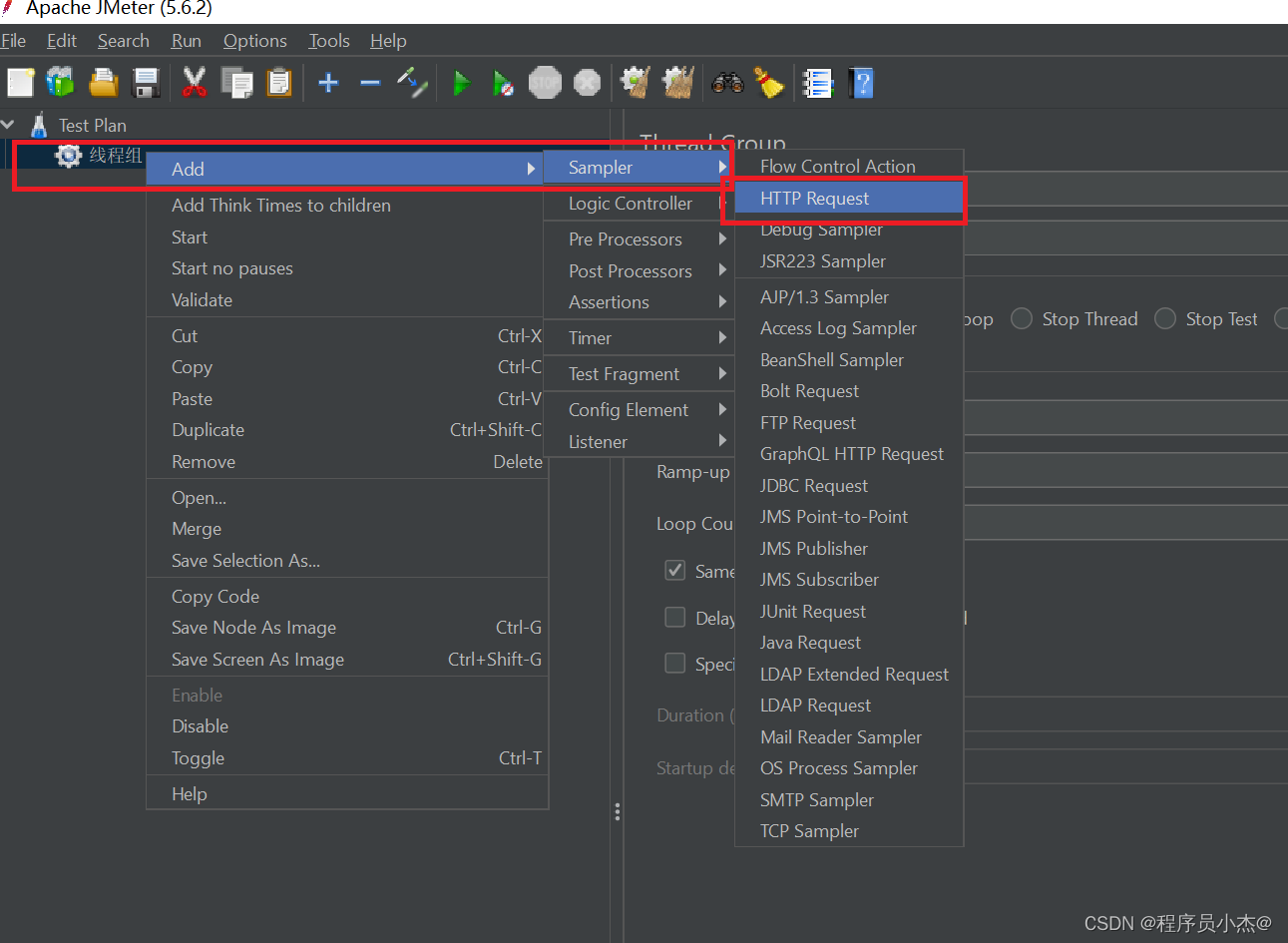Image resolution: width=1288 pixels, height=943 pixels.
Task: Click the Toggle enable/disable icon
Action: 412,83
